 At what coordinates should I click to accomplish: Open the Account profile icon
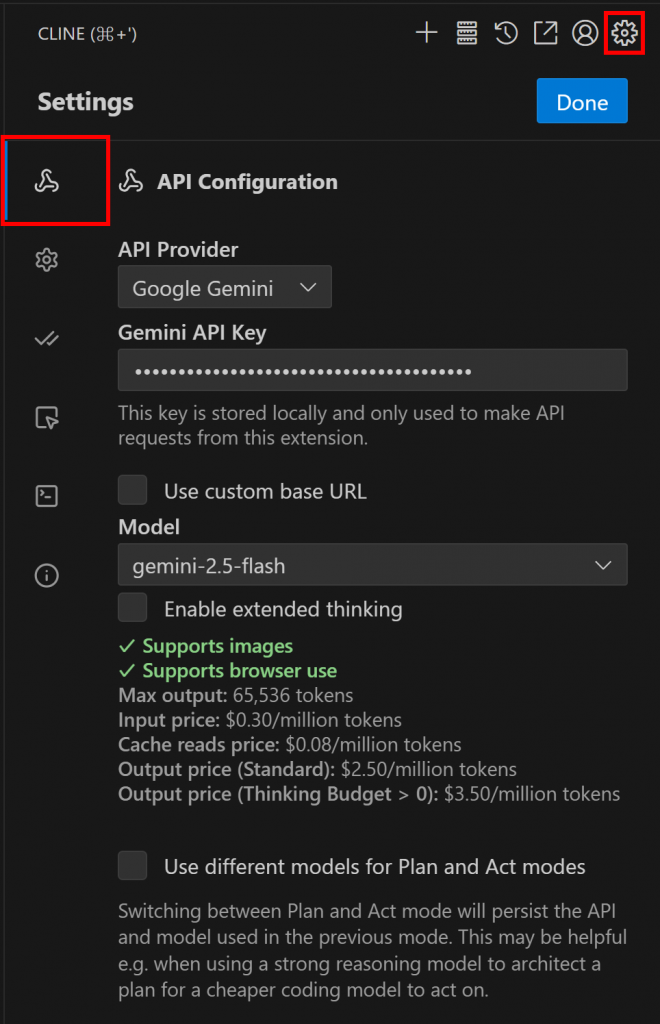[x=585, y=33]
